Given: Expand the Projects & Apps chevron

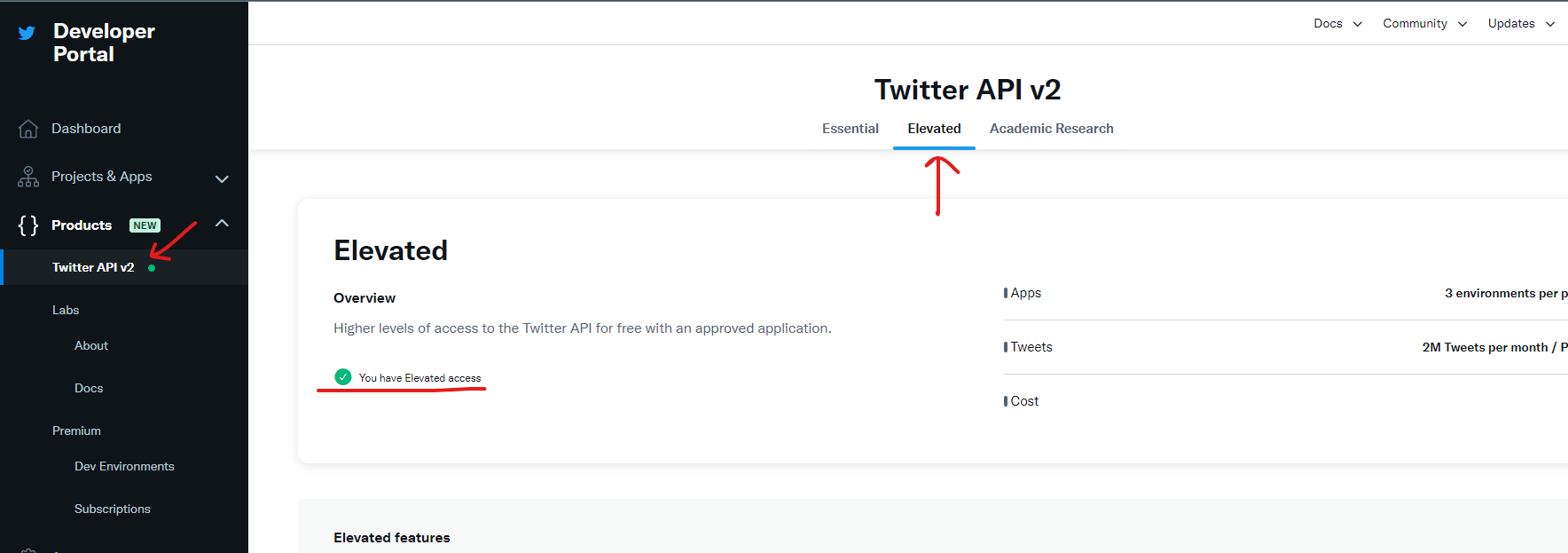Looking at the screenshot, I should 222,178.
